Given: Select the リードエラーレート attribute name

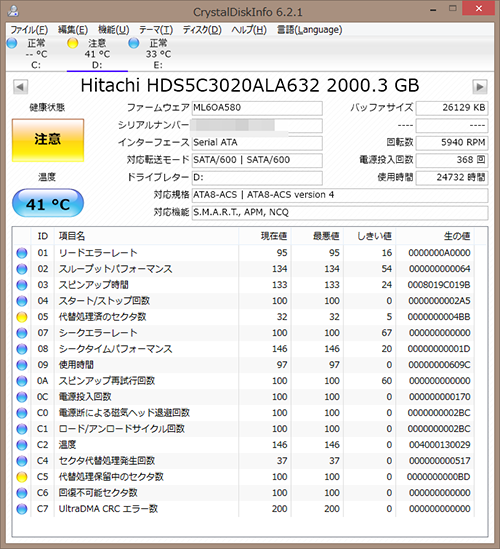Looking at the screenshot, I should pos(98,253).
